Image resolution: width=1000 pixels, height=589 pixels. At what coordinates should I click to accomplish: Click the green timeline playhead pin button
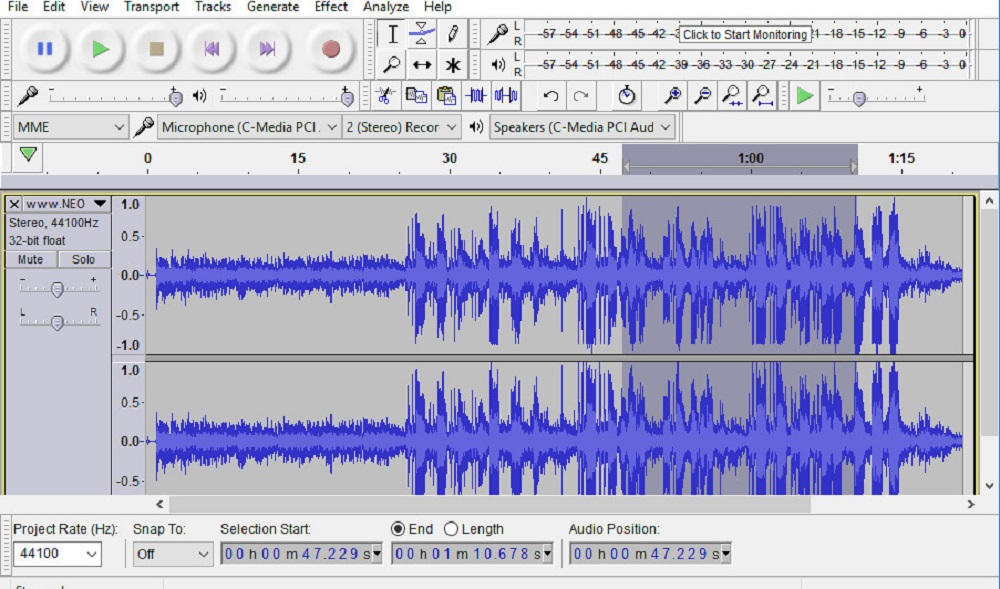pos(28,155)
